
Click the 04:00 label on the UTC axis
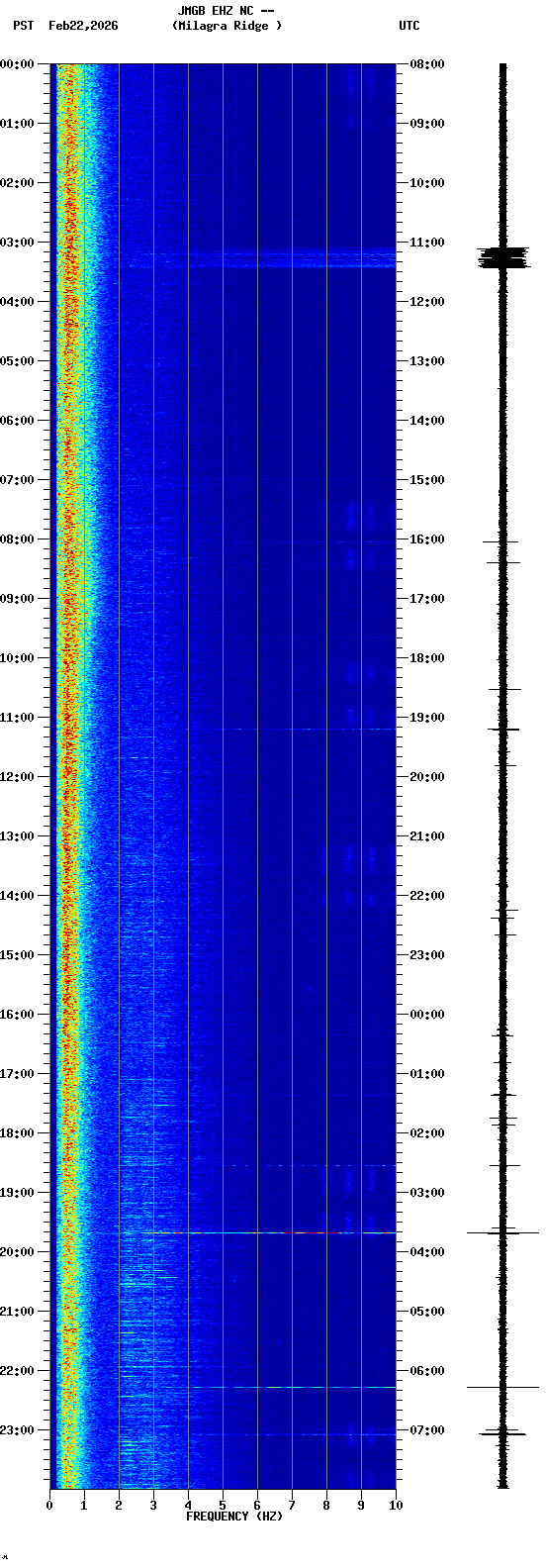(x=427, y=1252)
